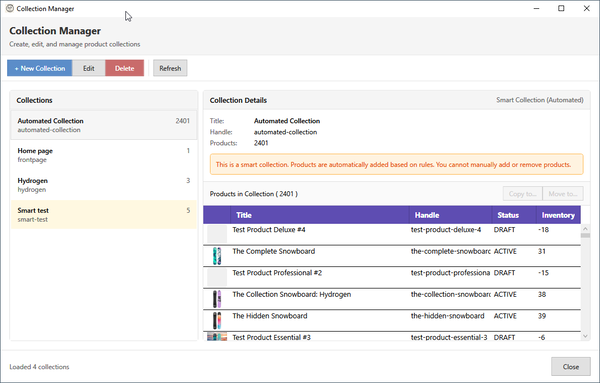This screenshot has height=383, width=600.
Task: Click Test Product Professional #2 placeholder thumbnail
Action: [x=217, y=277]
